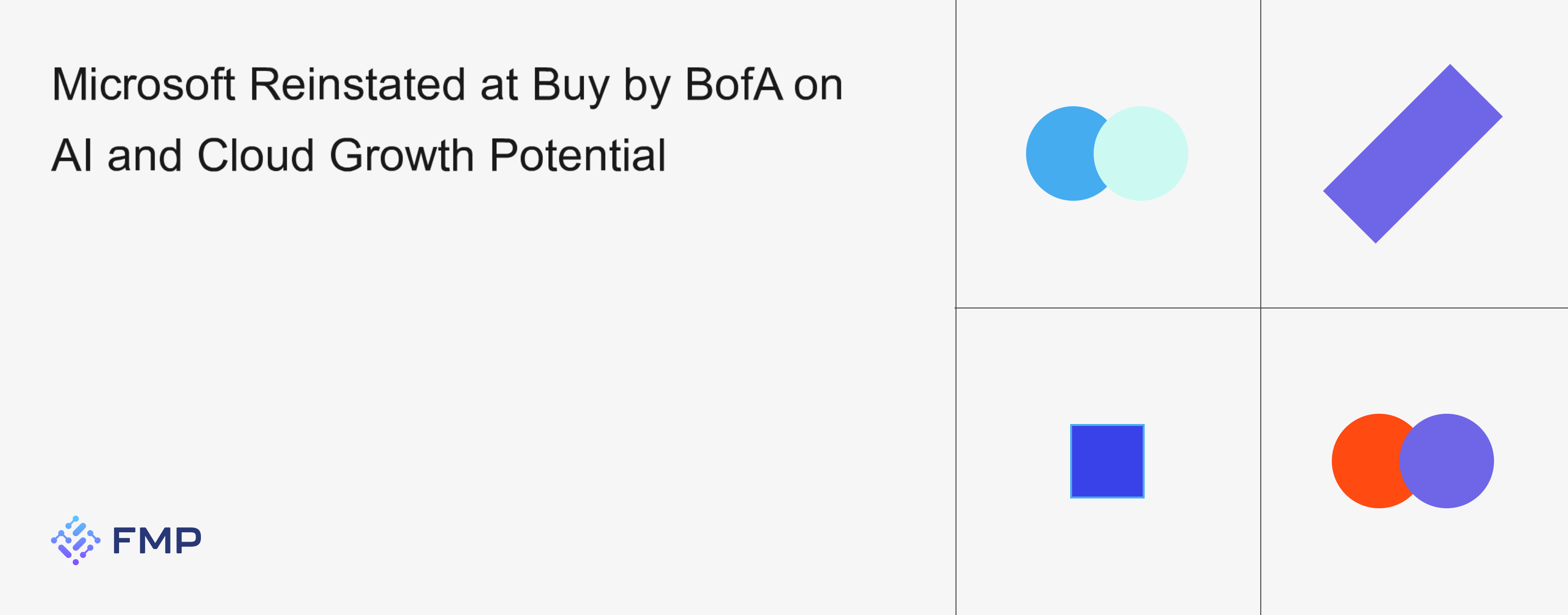Click the word "Potential" in the headline
This screenshot has height=615, width=1568.
577,156
